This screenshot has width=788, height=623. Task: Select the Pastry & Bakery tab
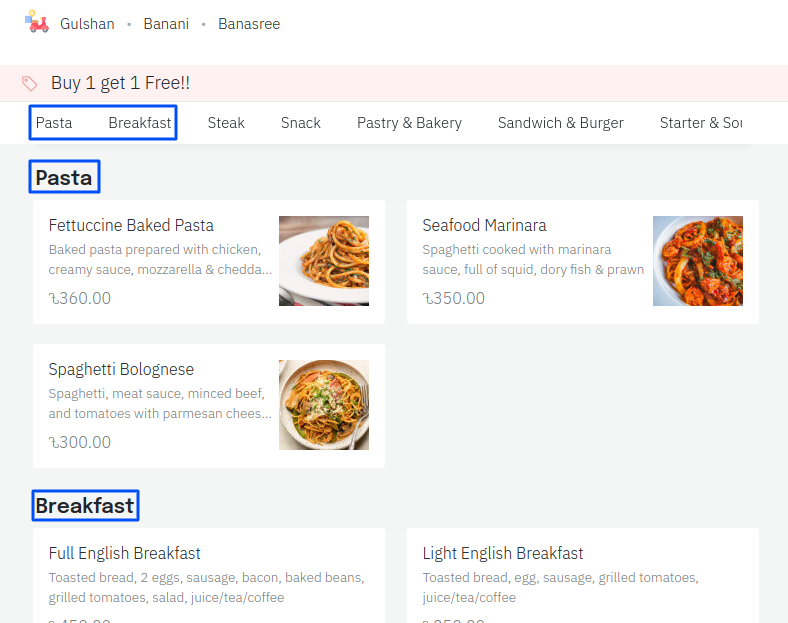click(409, 123)
